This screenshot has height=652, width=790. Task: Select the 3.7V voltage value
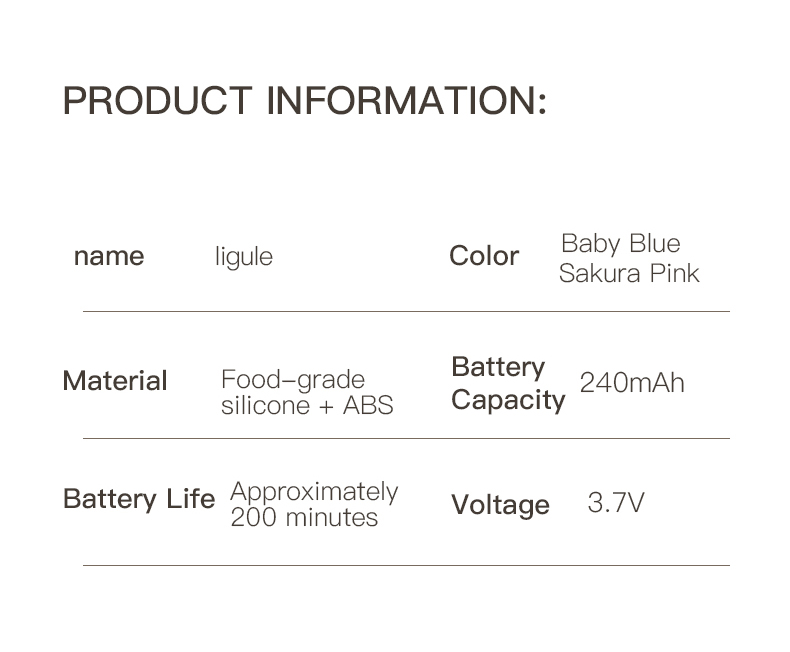pyautogui.click(x=616, y=502)
